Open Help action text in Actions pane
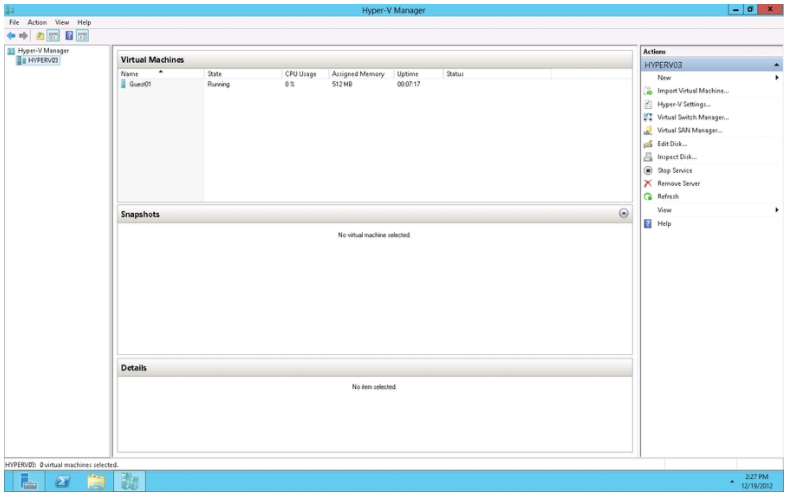 (x=664, y=224)
